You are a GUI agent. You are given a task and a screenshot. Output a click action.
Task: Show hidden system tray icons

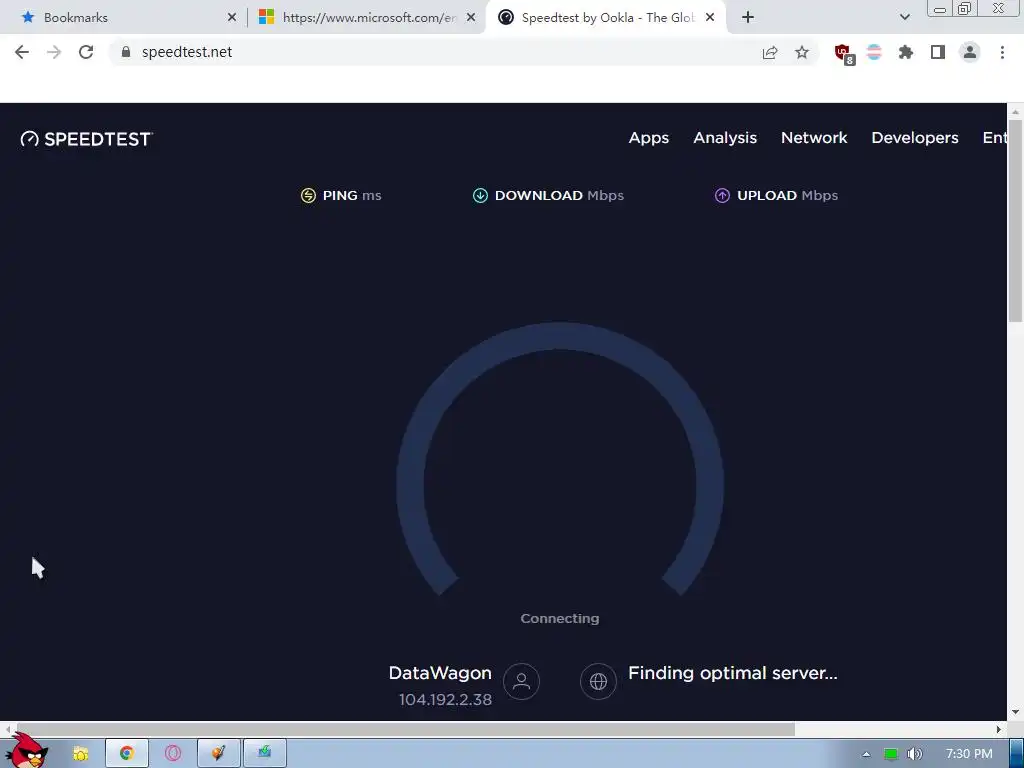coord(866,754)
